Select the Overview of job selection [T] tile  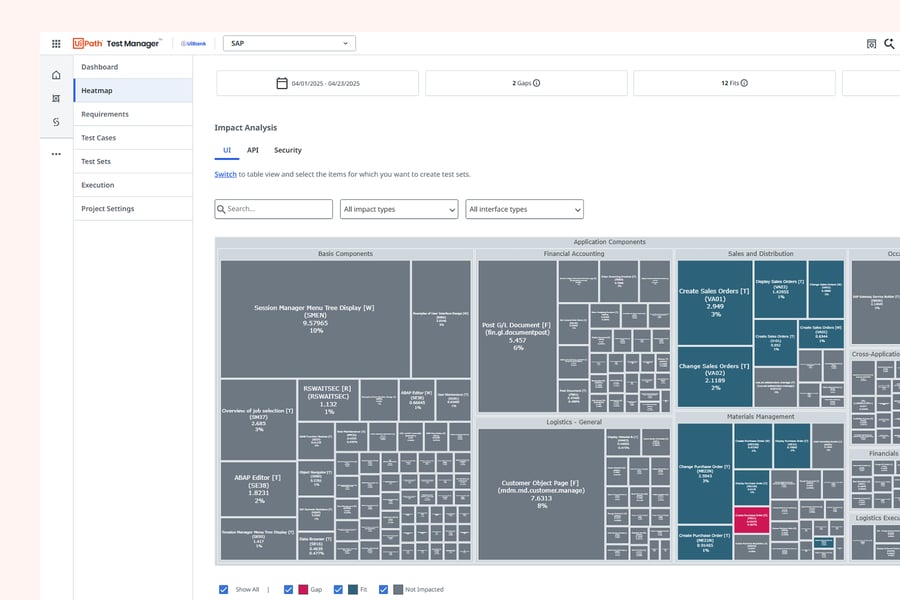pos(258,420)
